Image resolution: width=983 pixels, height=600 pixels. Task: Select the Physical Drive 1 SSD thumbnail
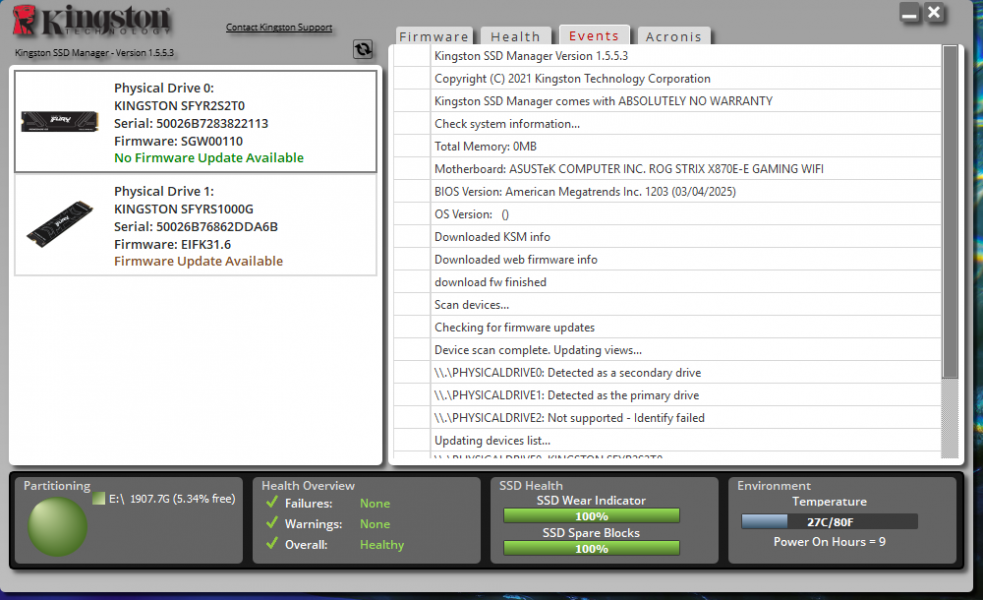click(x=60, y=224)
